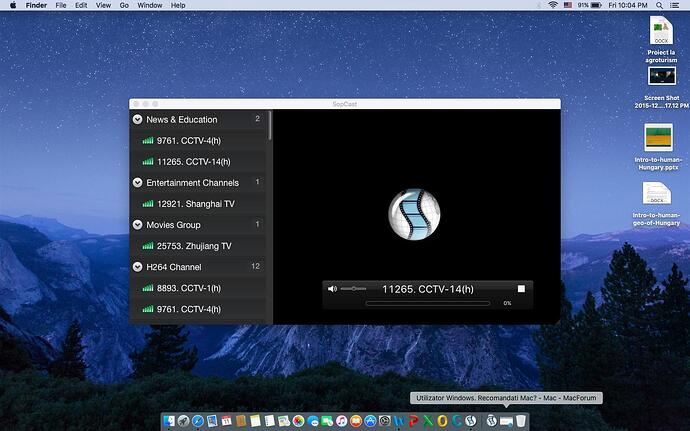Screen dimensions: 690x431
Task: Open the Go menu in menu bar
Action: click(x=124, y=6)
